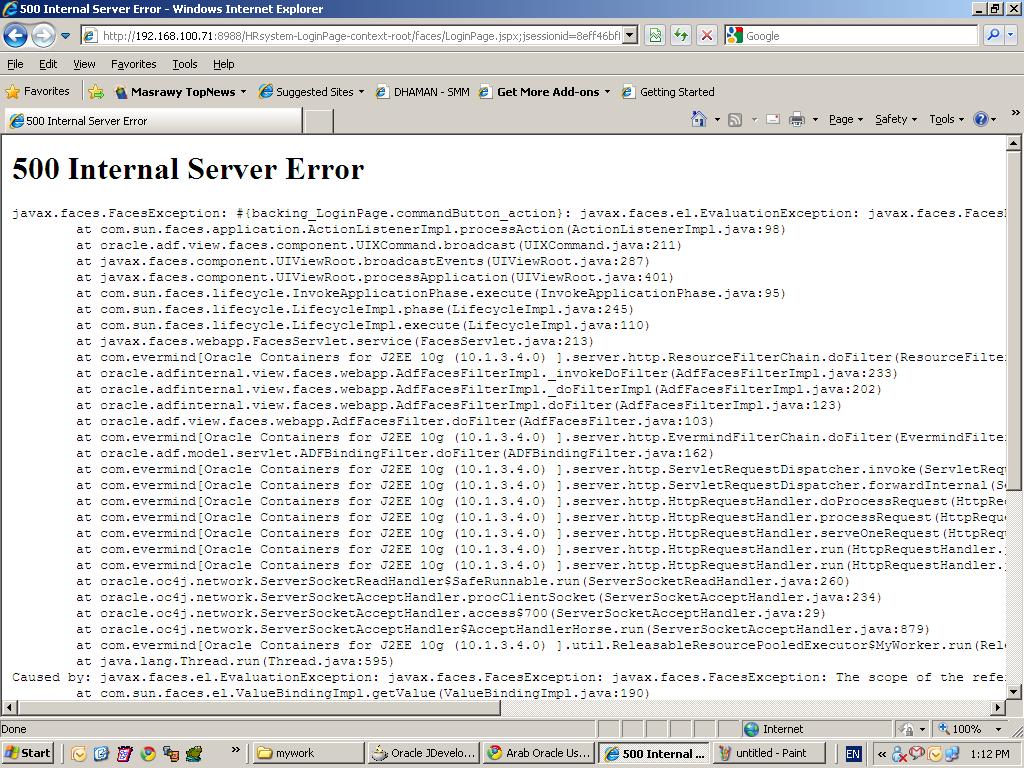Click the Read Mail envelope icon
The width and height of the screenshot is (1024, 768).
point(773,119)
